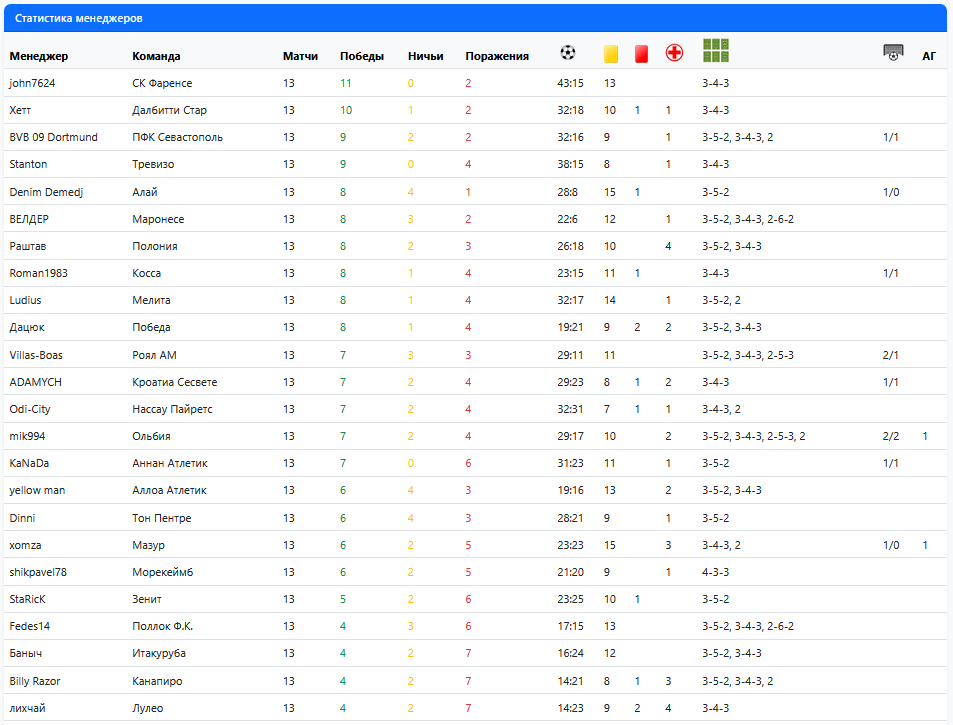Click the red cross injuries icon
Viewport: 953px width, 725px height.
[x=674, y=53]
